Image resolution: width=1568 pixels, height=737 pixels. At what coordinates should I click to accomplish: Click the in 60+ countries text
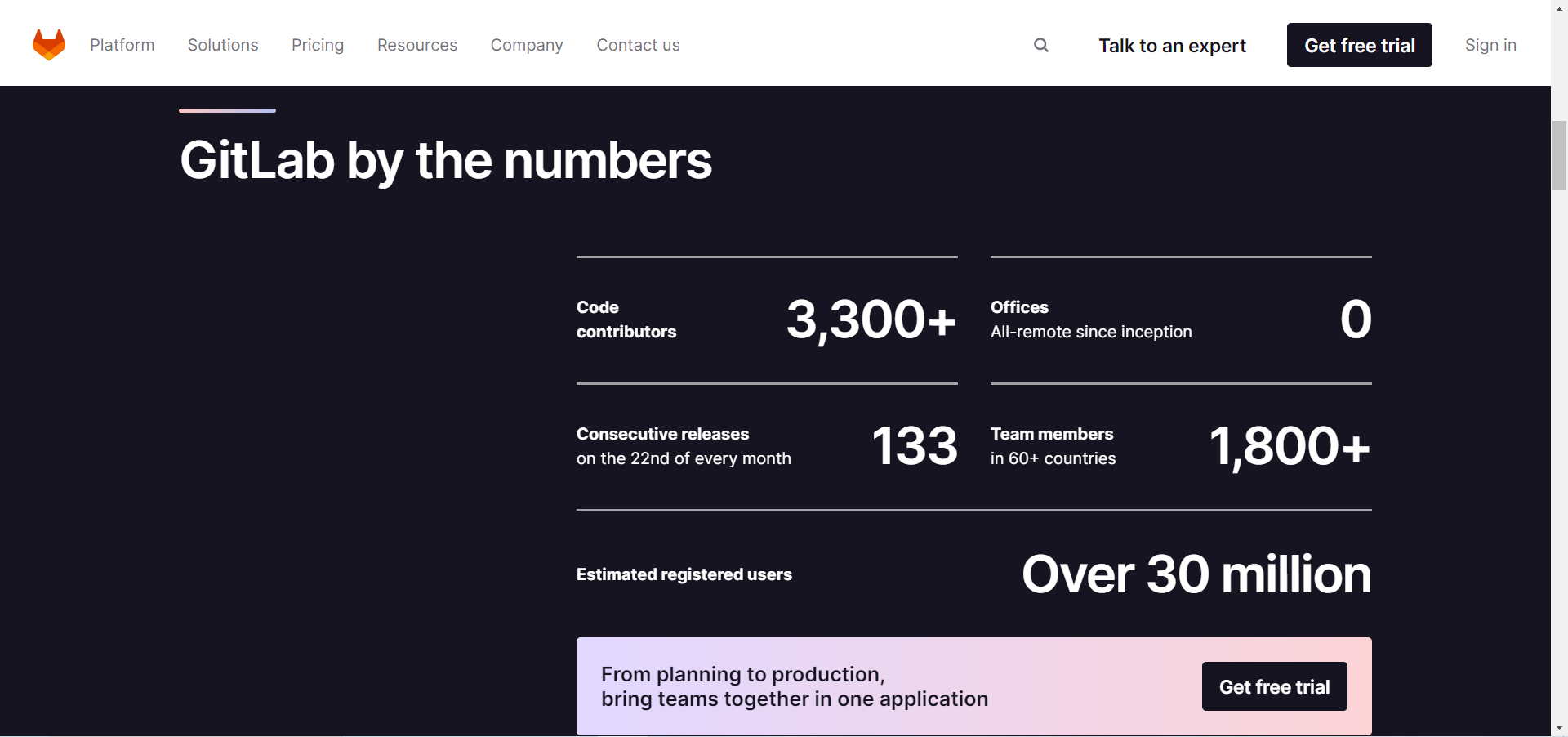click(1053, 458)
